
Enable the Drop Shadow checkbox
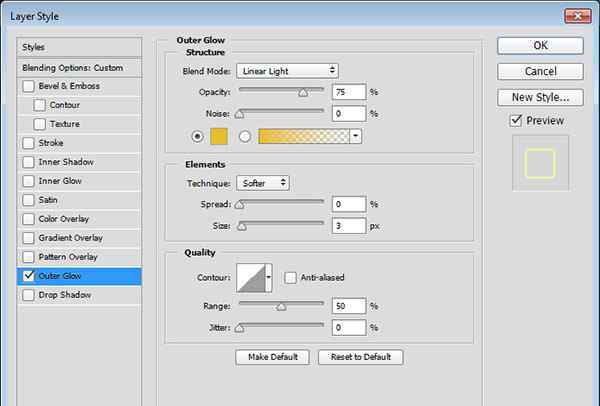pos(28,295)
